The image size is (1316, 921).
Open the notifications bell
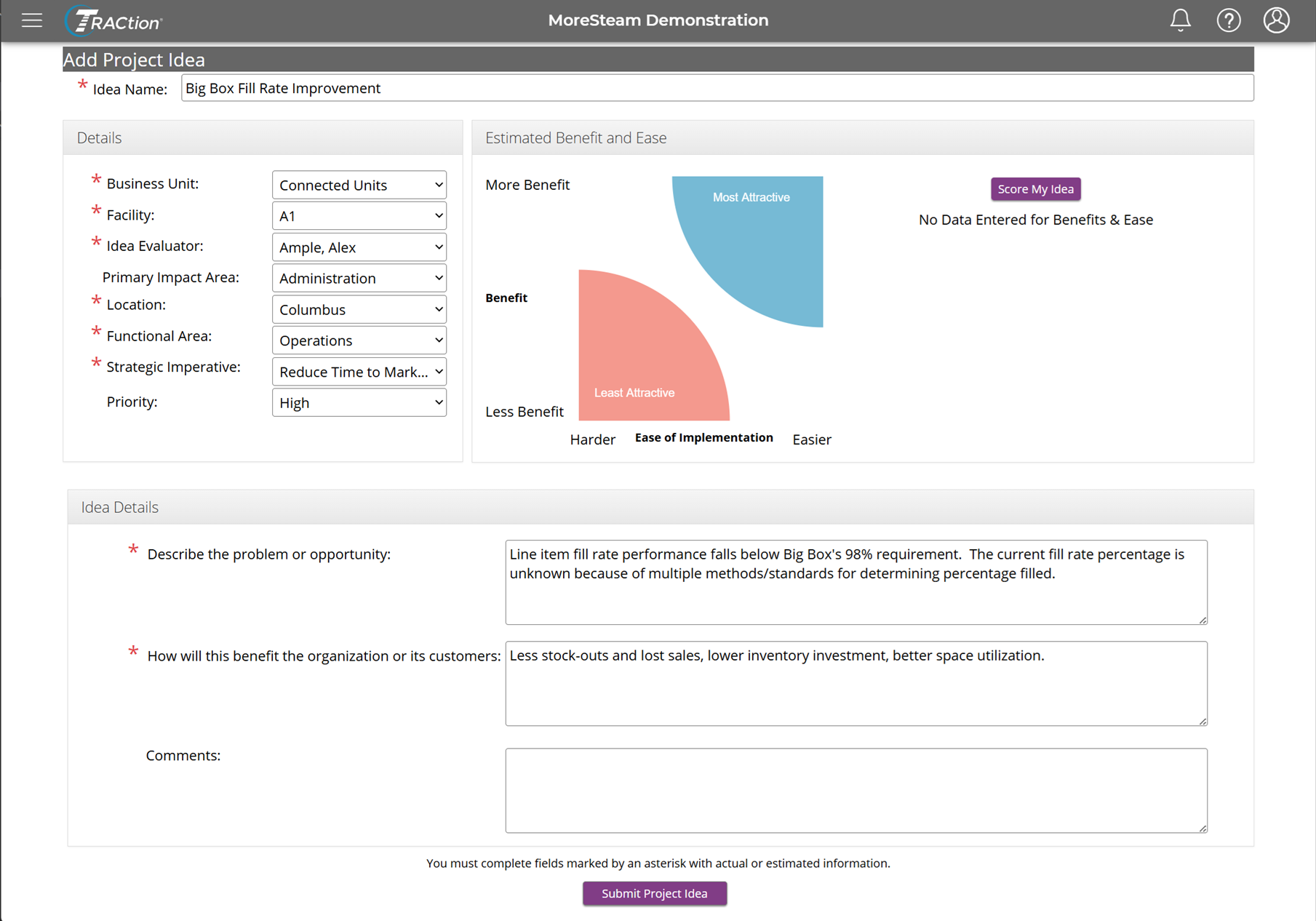coord(1180,20)
